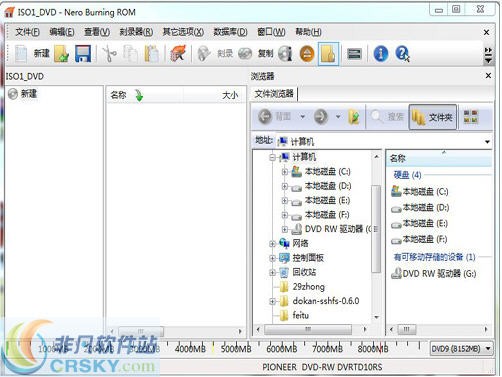Open the Forward button history dropdown arrow
Image resolution: width=502 pixels, height=377 pixels.
click(x=338, y=117)
